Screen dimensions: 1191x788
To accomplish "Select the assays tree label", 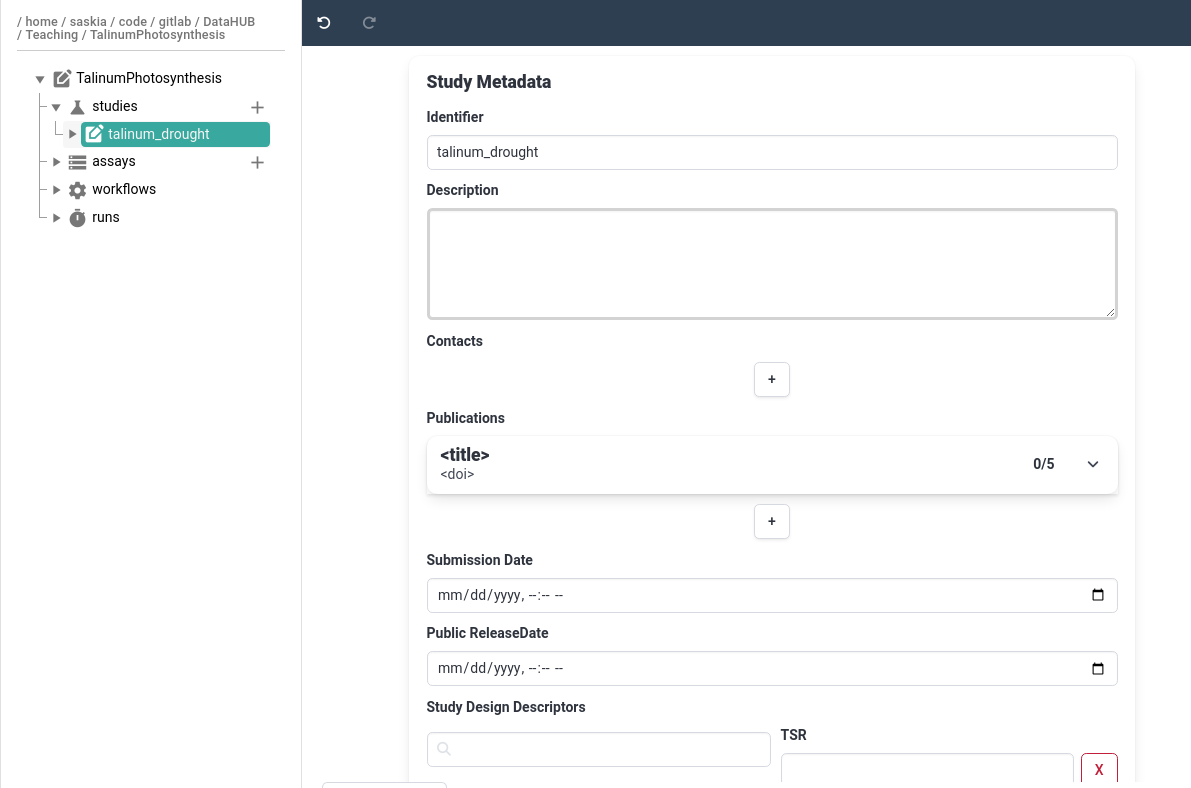I will coord(114,162).
